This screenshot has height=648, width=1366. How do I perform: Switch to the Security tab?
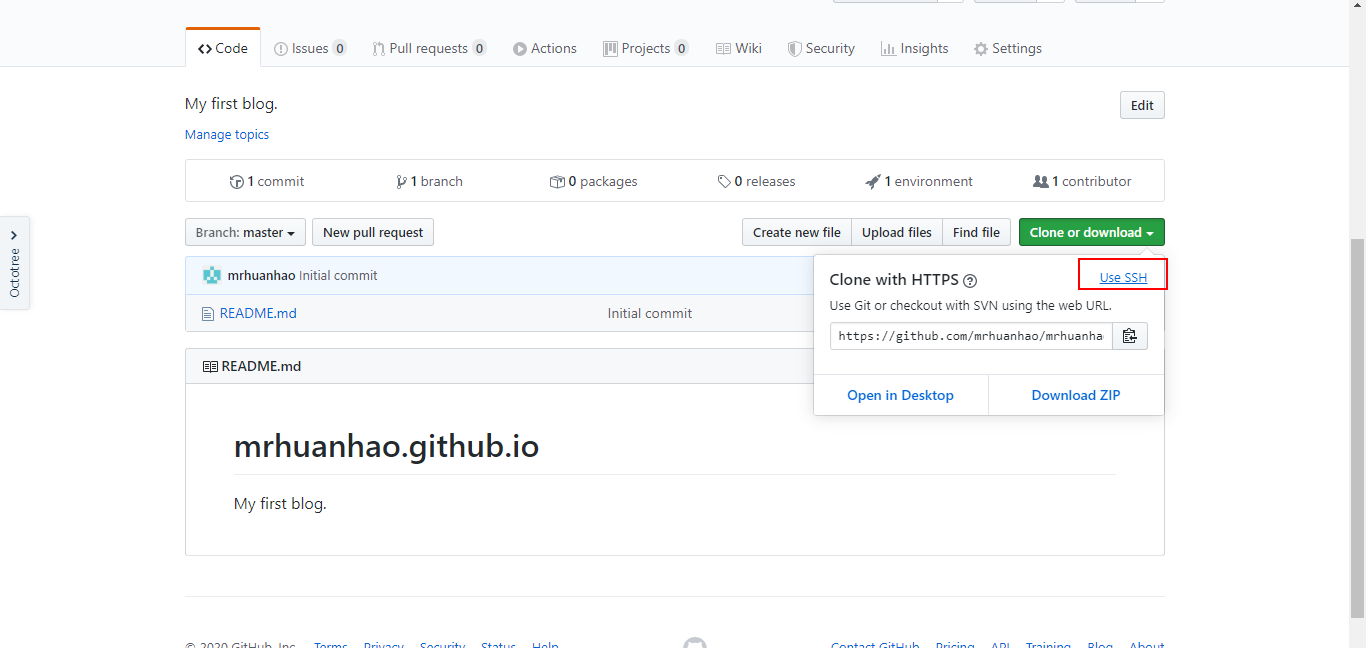pos(821,48)
